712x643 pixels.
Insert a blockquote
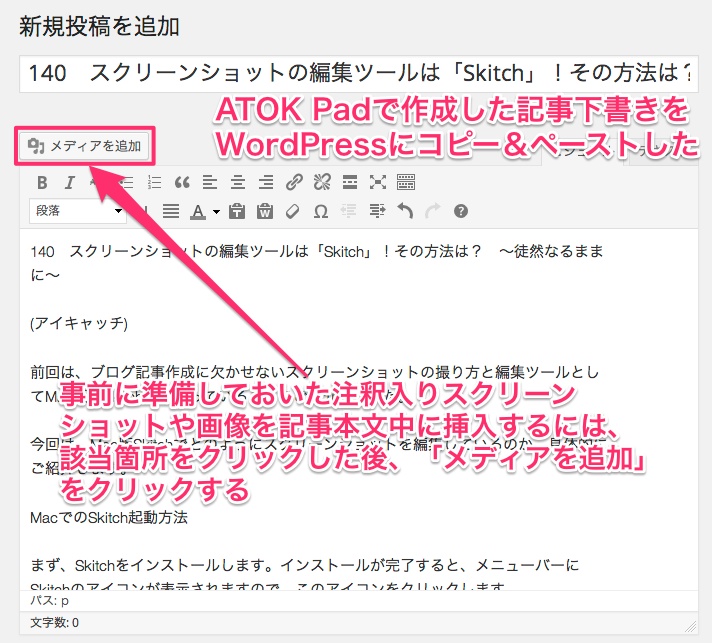[x=181, y=182]
